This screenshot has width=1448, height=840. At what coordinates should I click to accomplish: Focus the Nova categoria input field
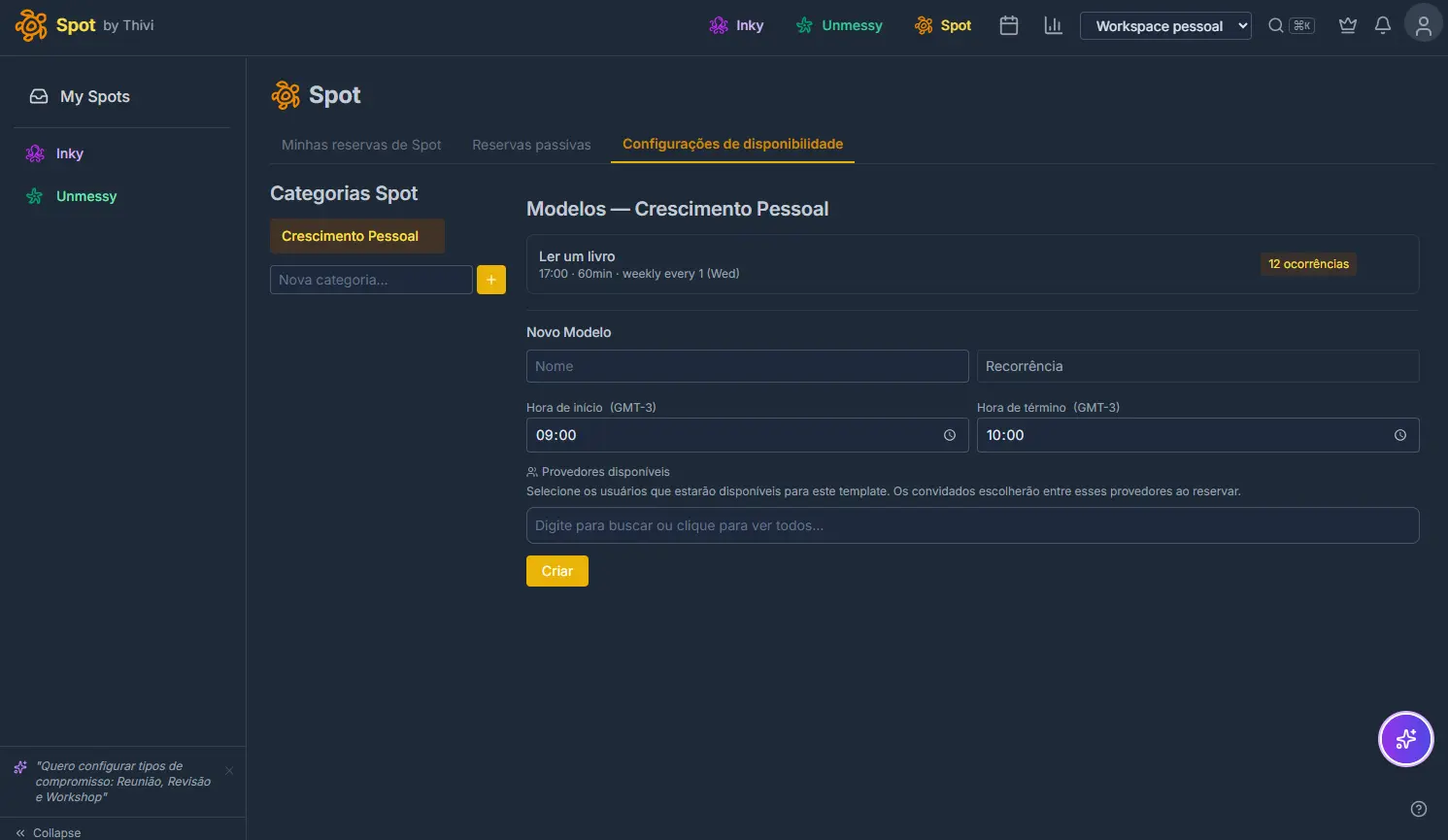(371, 280)
